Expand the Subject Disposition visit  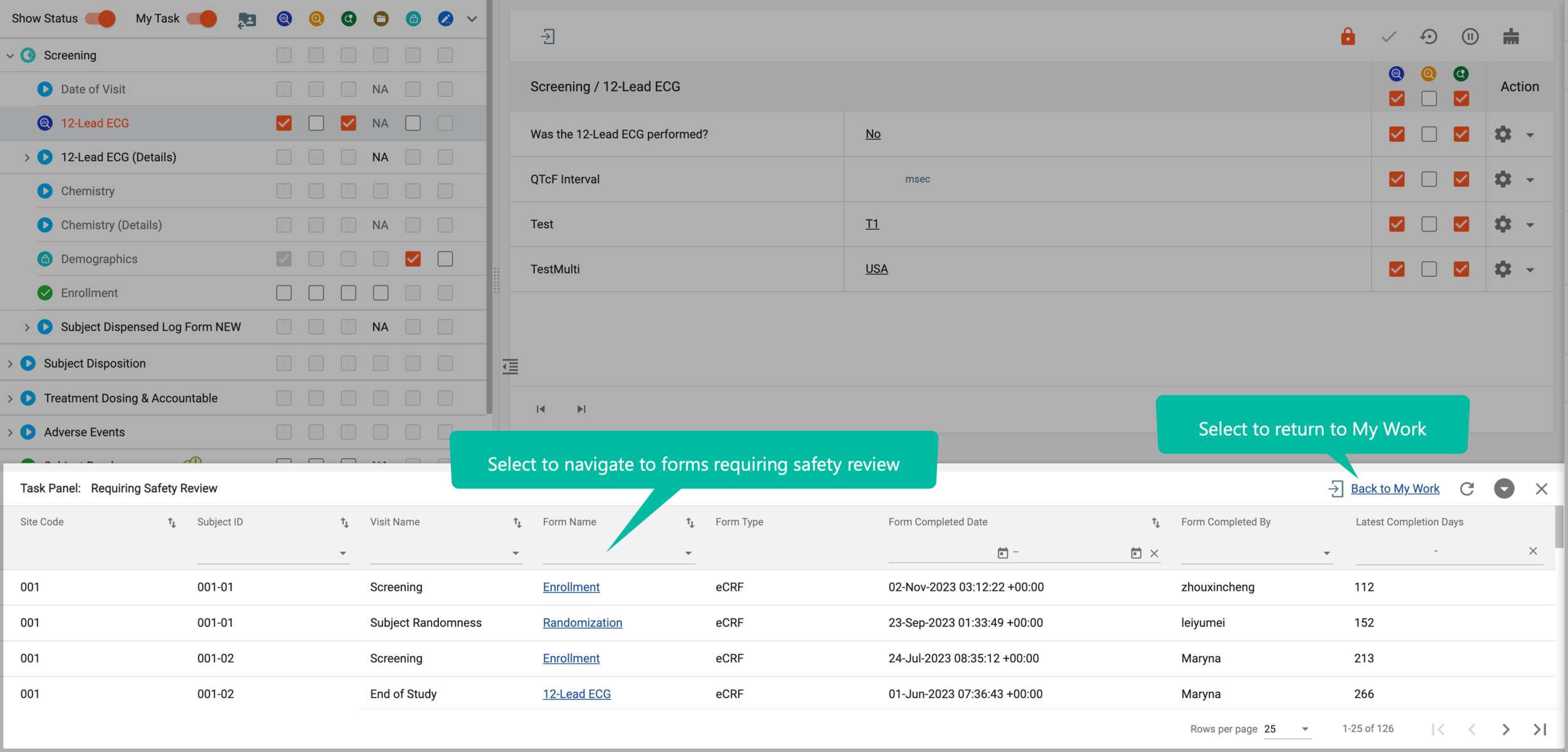10,363
